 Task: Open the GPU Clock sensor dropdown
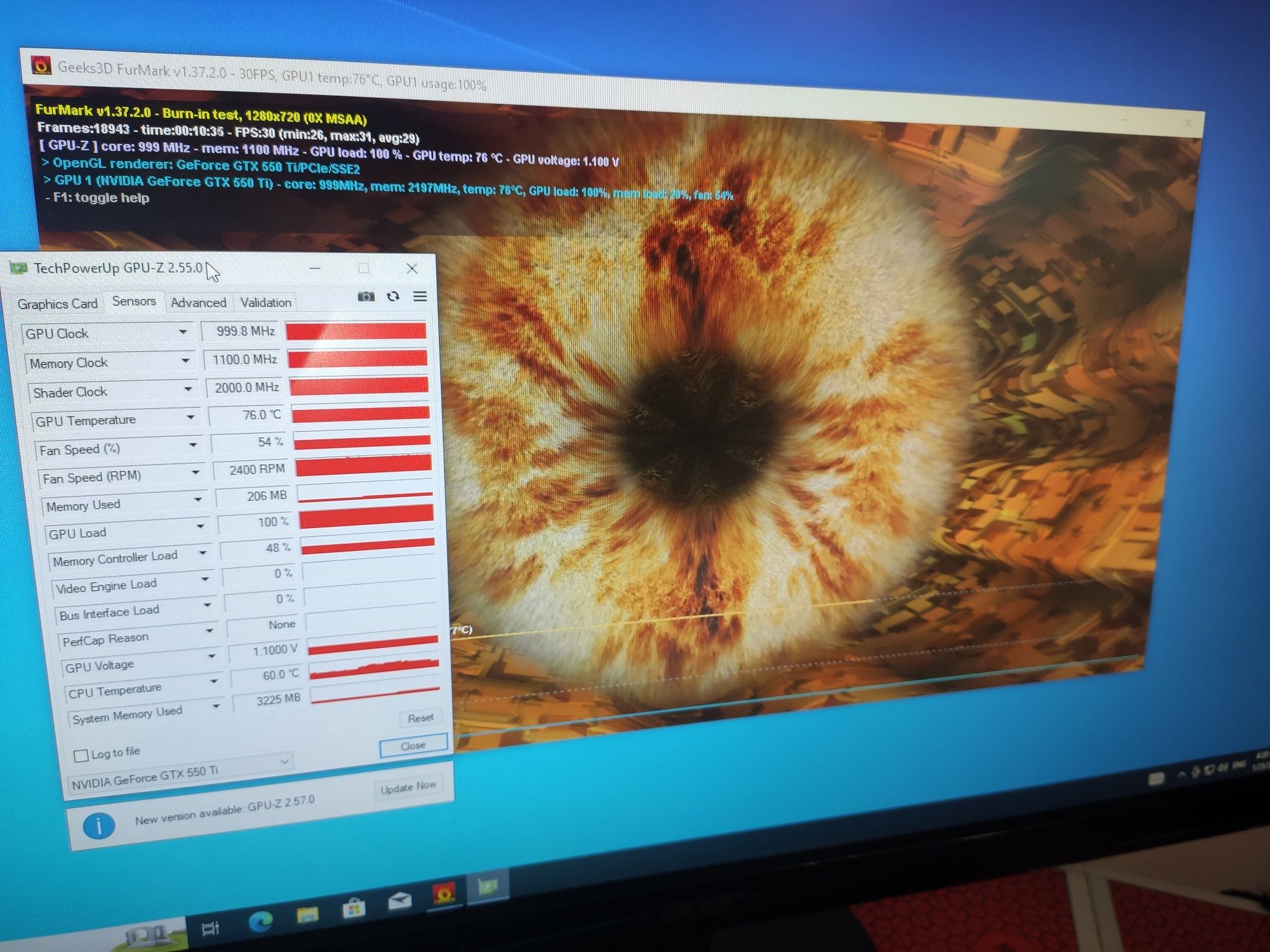click(183, 332)
